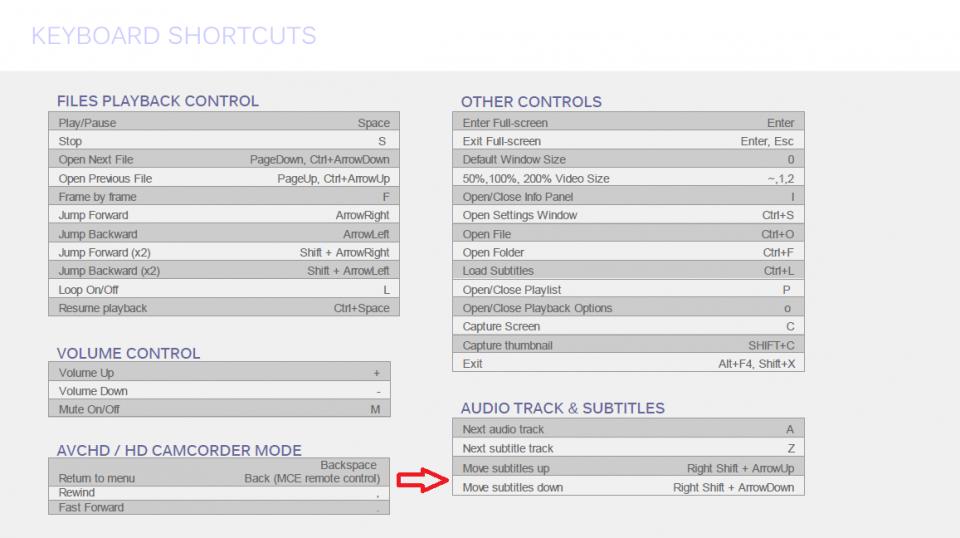Select the Next audio track row

pyautogui.click(x=628, y=429)
